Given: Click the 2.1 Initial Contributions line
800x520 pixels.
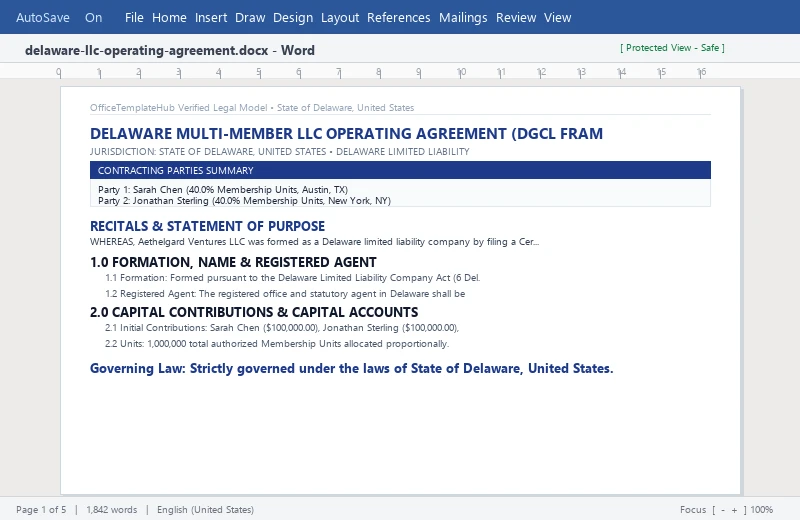Looking at the screenshot, I should pyautogui.click(x=282, y=328).
